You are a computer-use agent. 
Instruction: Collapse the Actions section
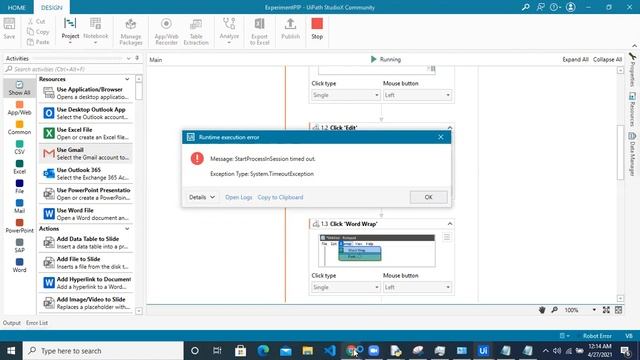click(x=127, y=229)
